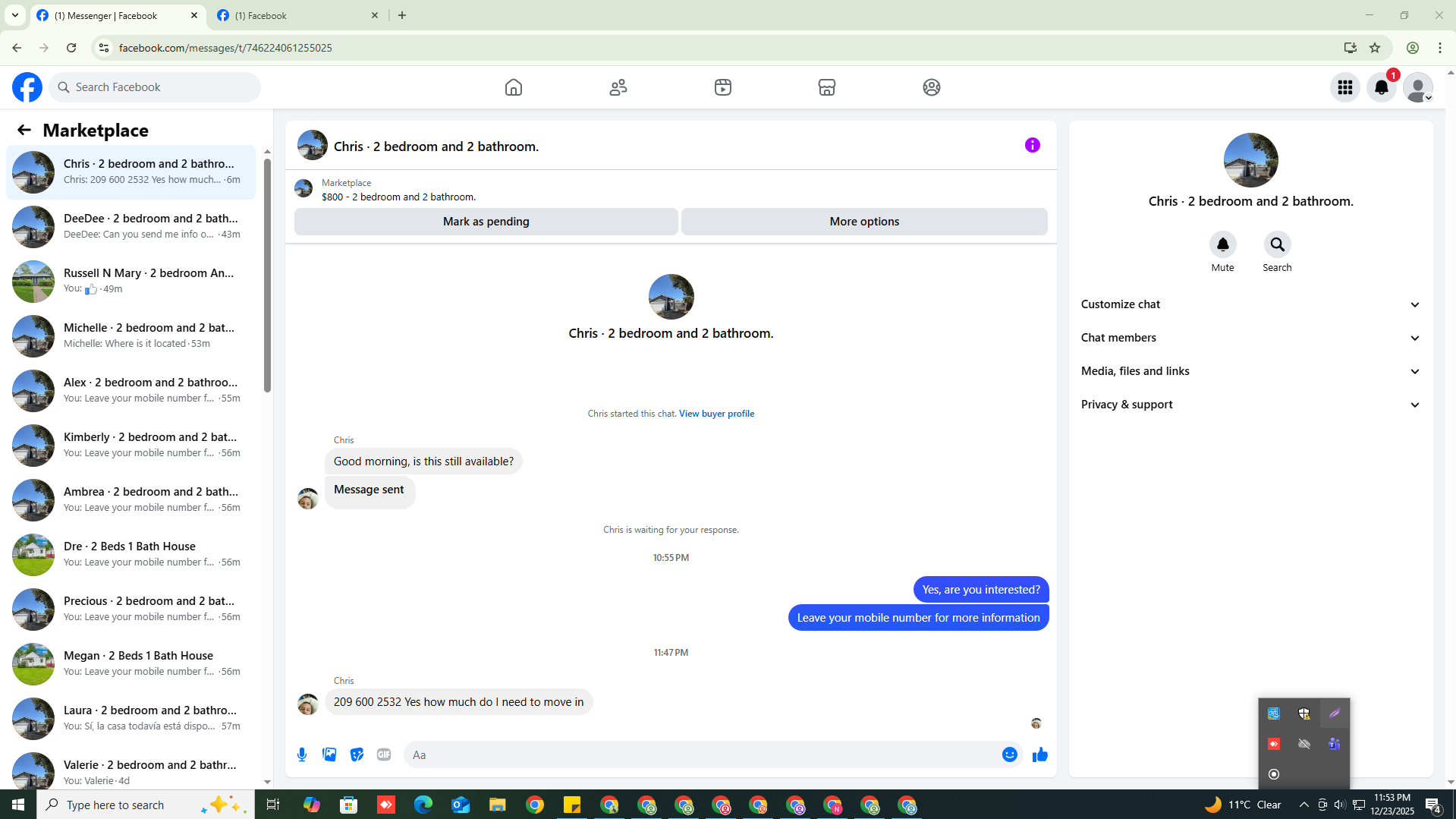
Task: Mark listing as pending
Action: coord(486,222)
